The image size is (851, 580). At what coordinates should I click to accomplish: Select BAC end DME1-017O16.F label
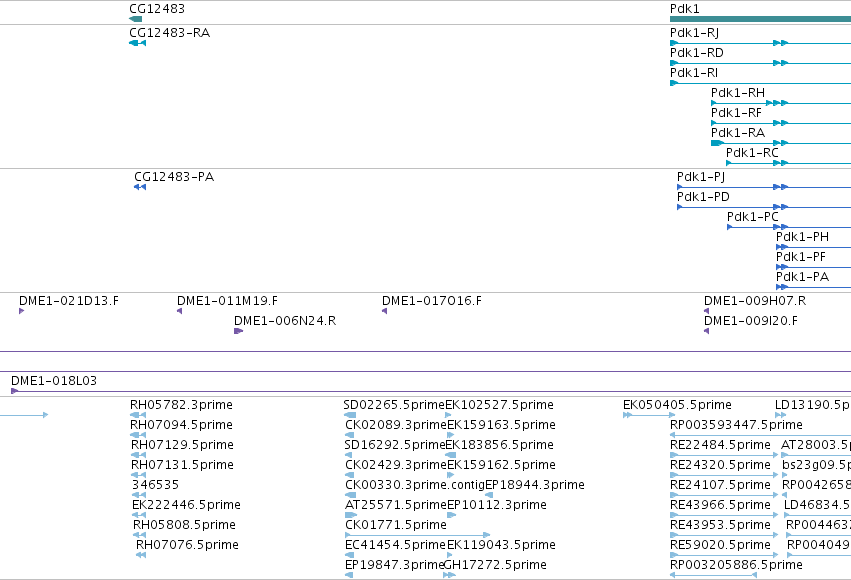(431, 301)
